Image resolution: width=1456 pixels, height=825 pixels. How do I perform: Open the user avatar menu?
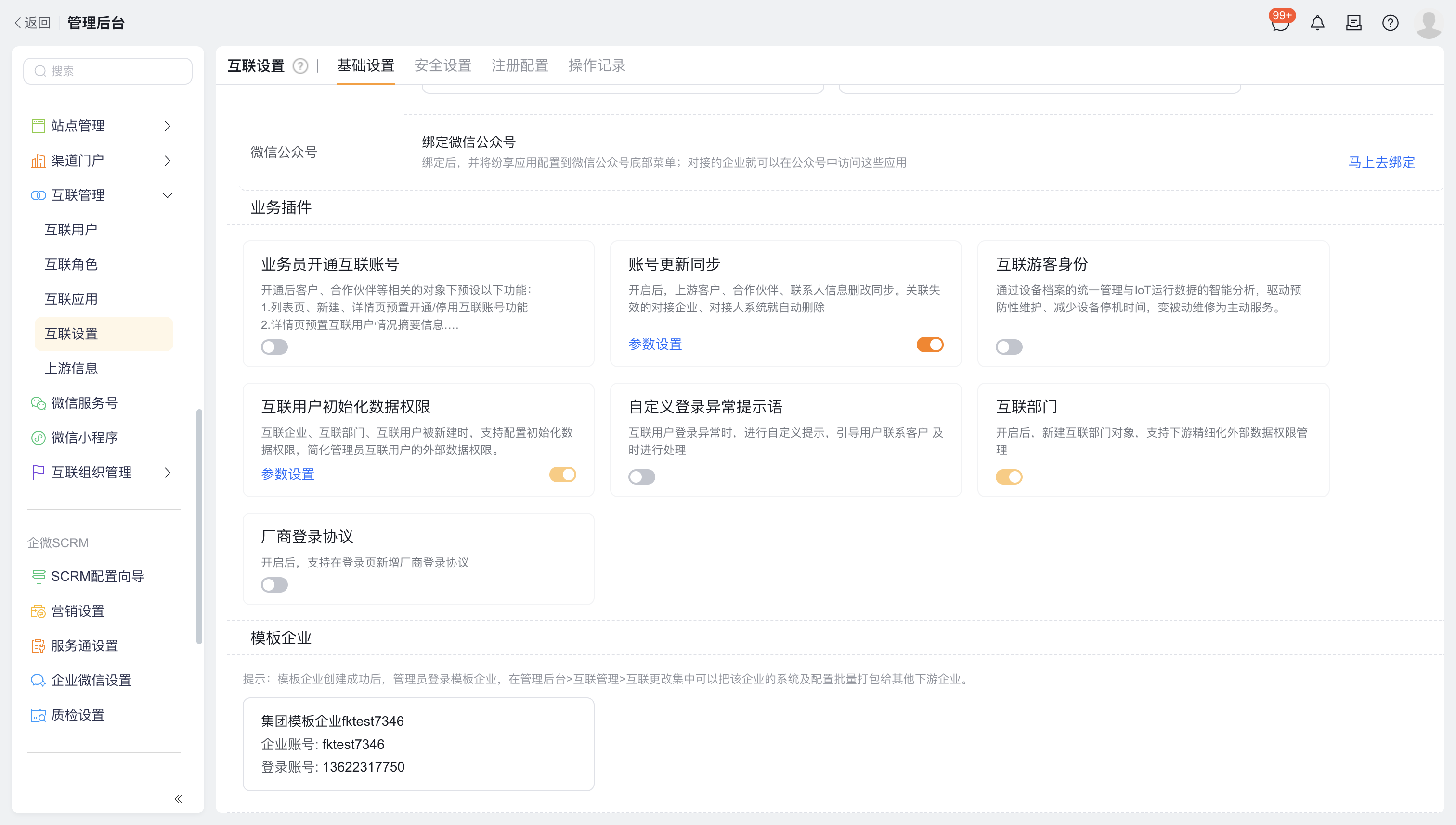pyautogui.click(x=1428, y=23)
